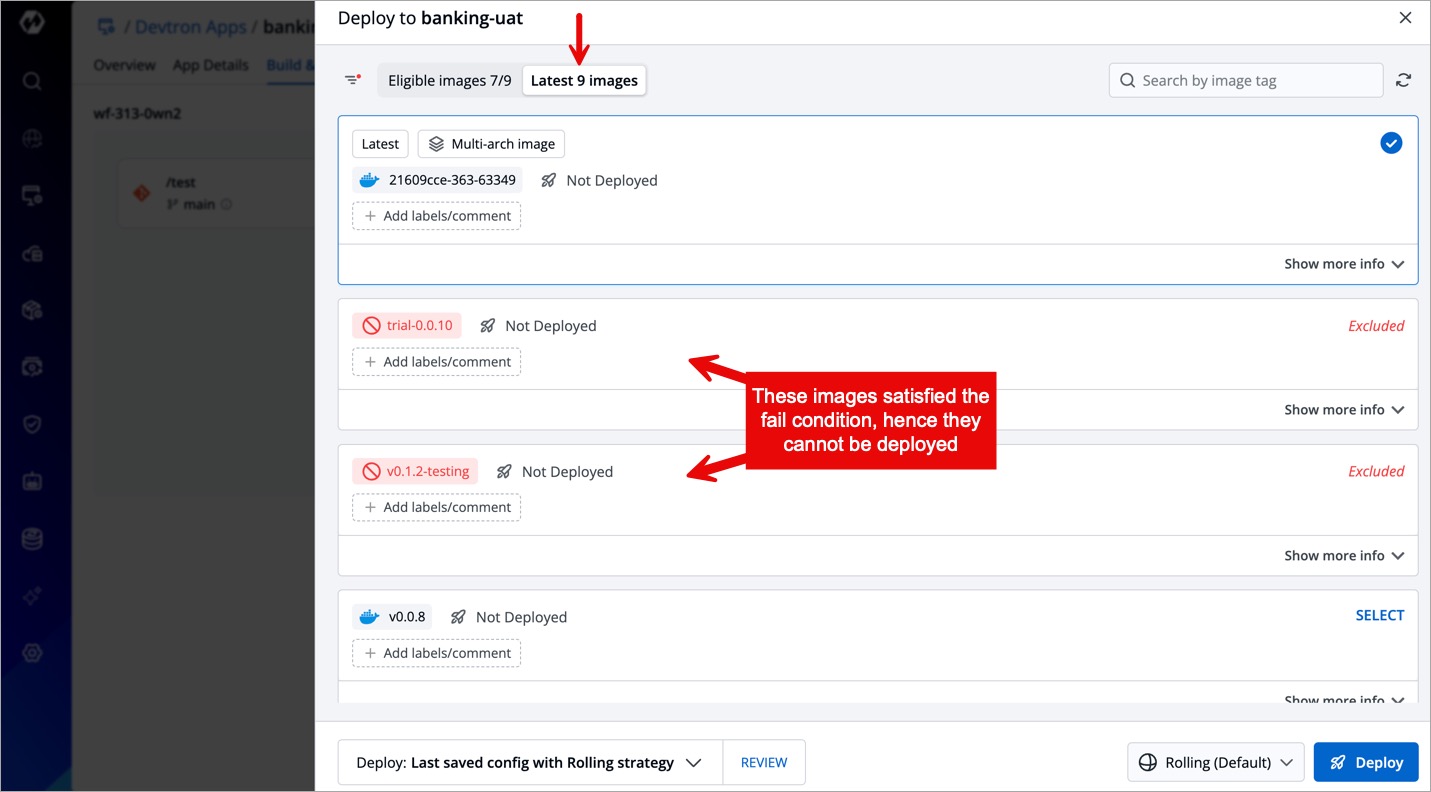
Task: Click the excluded icon on trial-0.0.10
Action: point(371,326)
